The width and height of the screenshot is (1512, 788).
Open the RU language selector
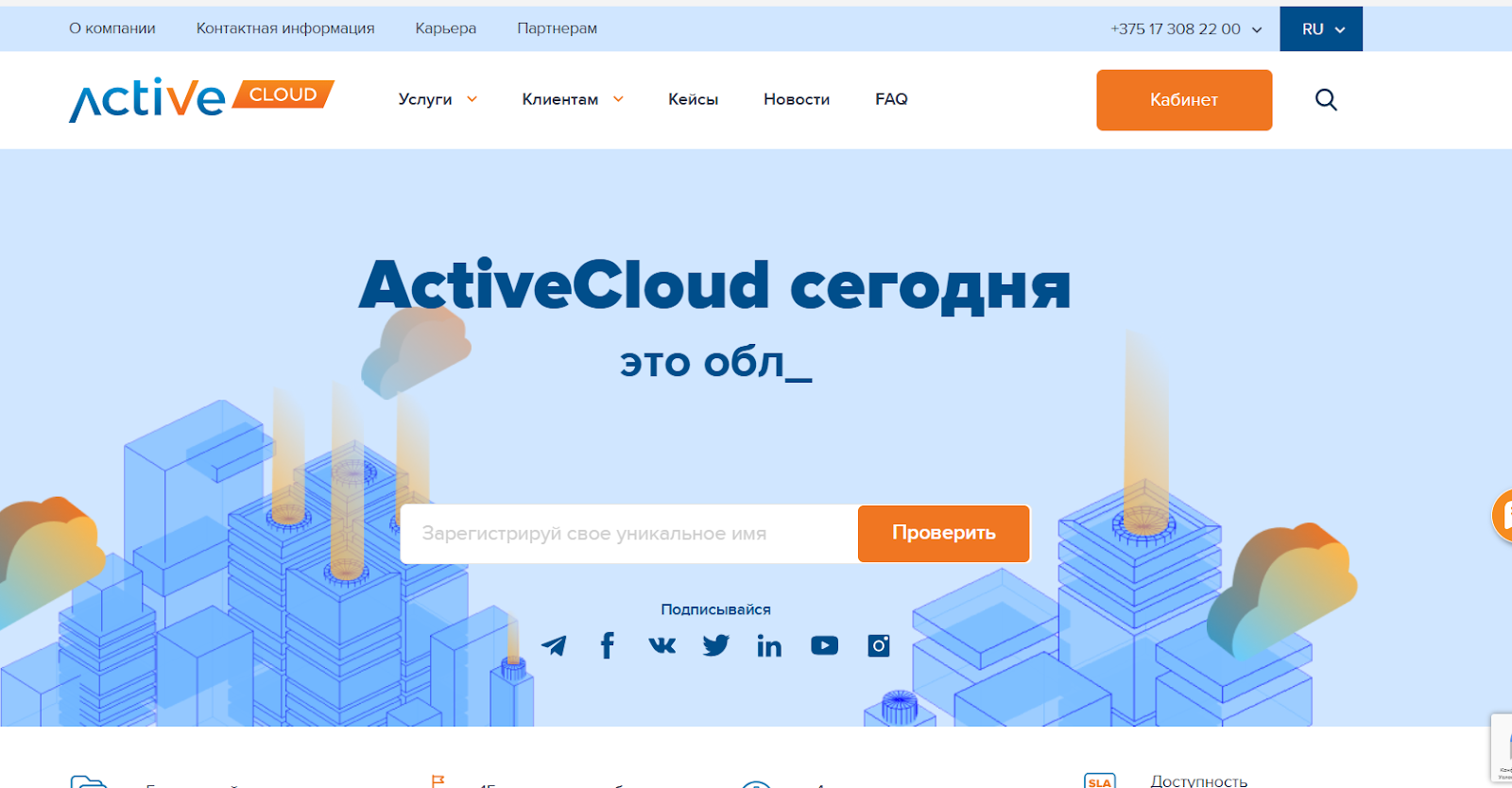1321,29
